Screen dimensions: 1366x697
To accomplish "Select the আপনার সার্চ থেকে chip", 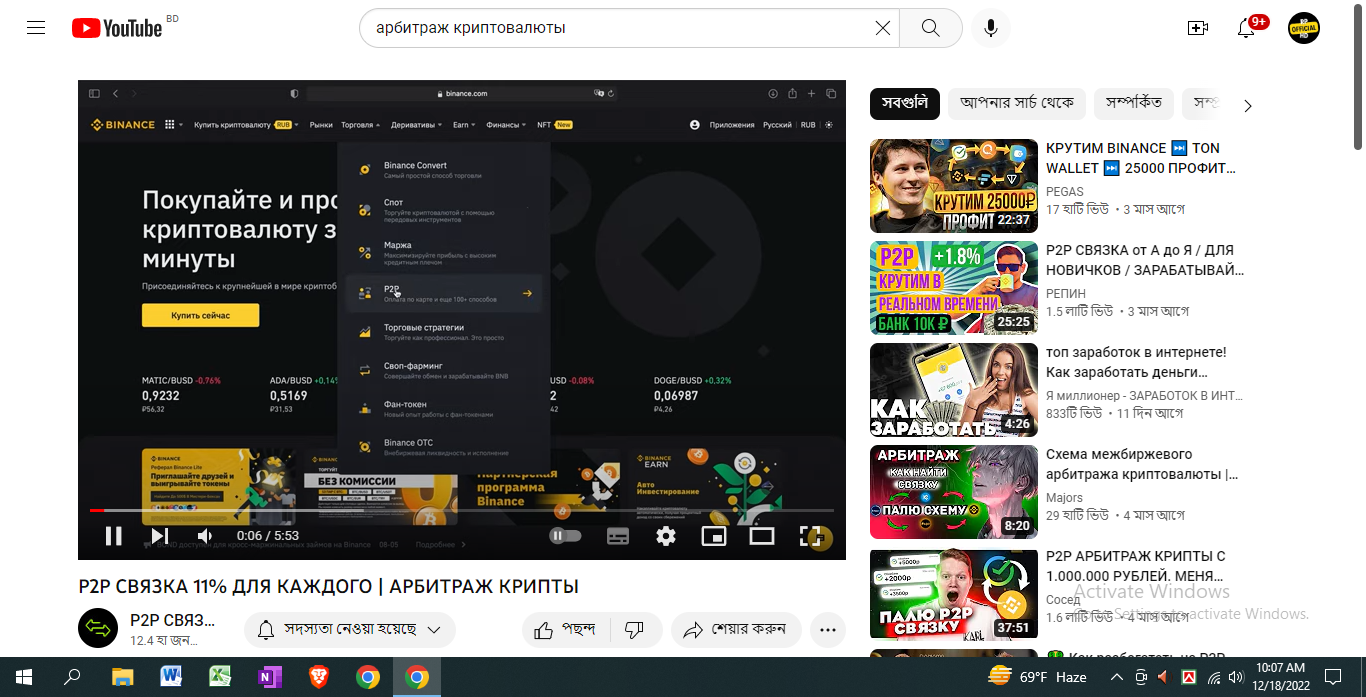I will [x=1017, y=103].
